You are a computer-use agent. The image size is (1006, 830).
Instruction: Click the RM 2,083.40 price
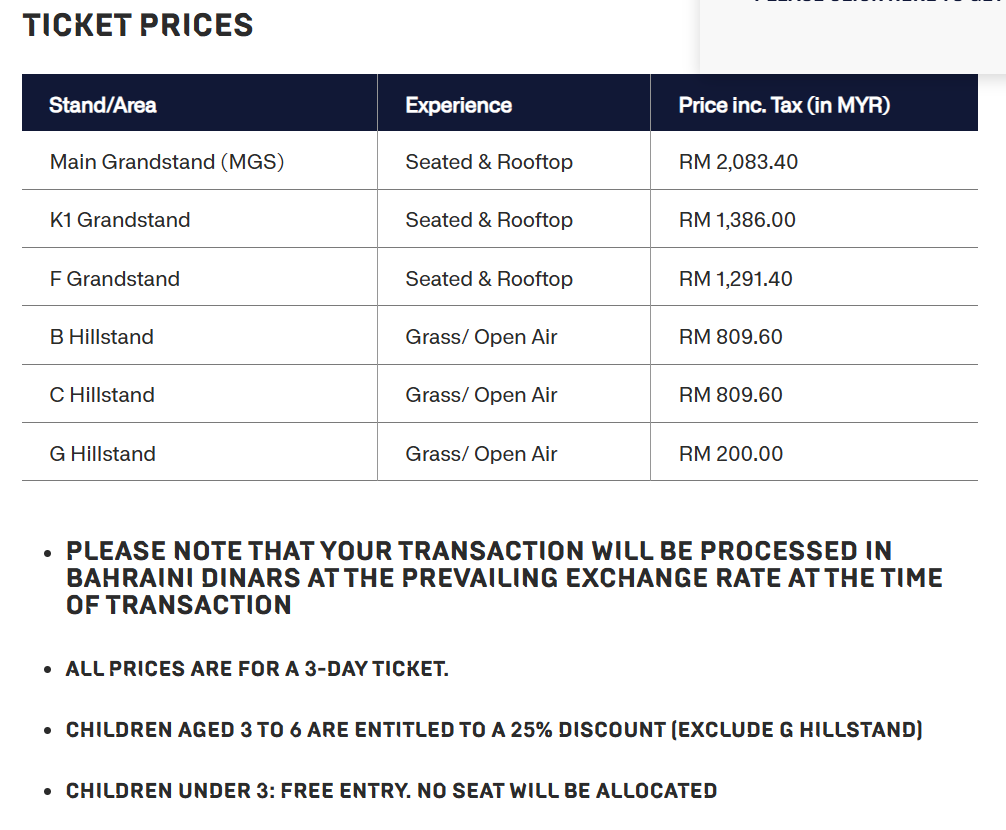click(738, 162)
